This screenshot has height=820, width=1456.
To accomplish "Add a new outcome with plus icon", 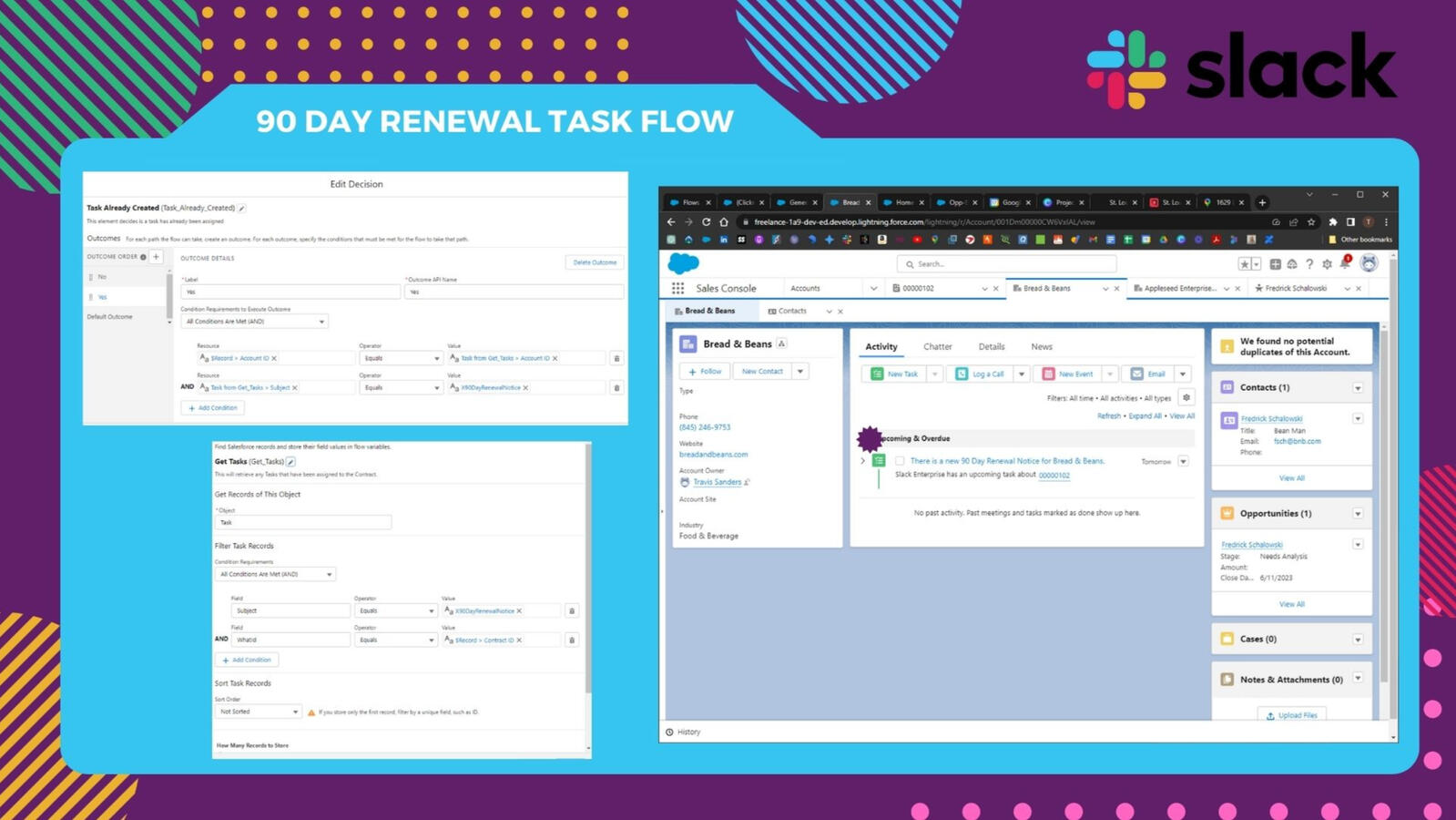I will [x=157, y=257].
